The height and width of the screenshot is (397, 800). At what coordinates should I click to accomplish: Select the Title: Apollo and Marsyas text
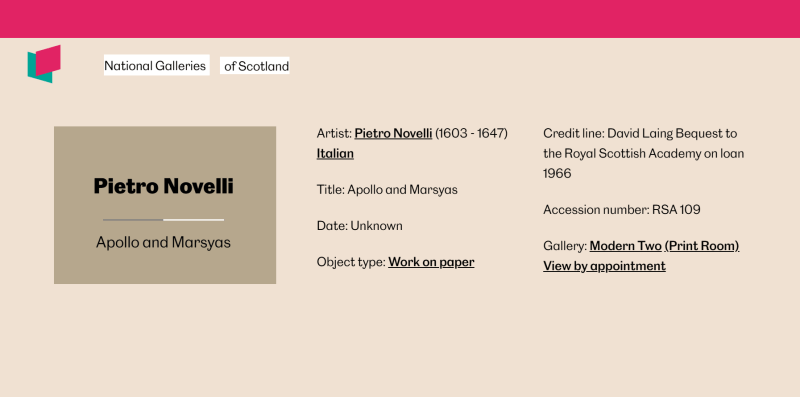coord(387,190)
